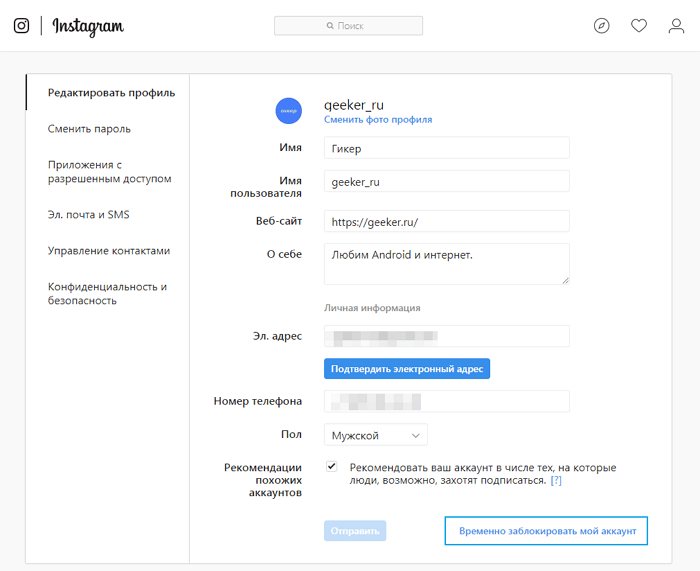Click the [?] help link

click(x=556, y=481)
